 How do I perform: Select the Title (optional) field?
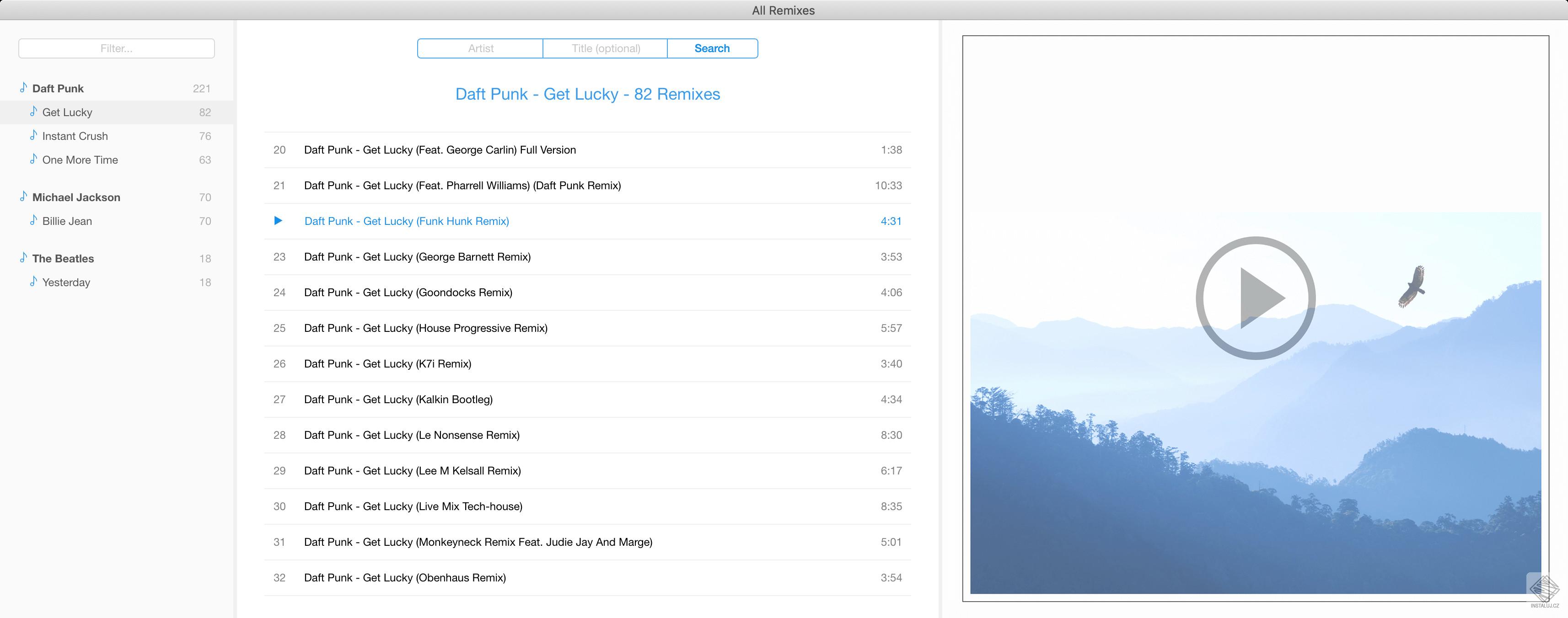tap(606, 48)
